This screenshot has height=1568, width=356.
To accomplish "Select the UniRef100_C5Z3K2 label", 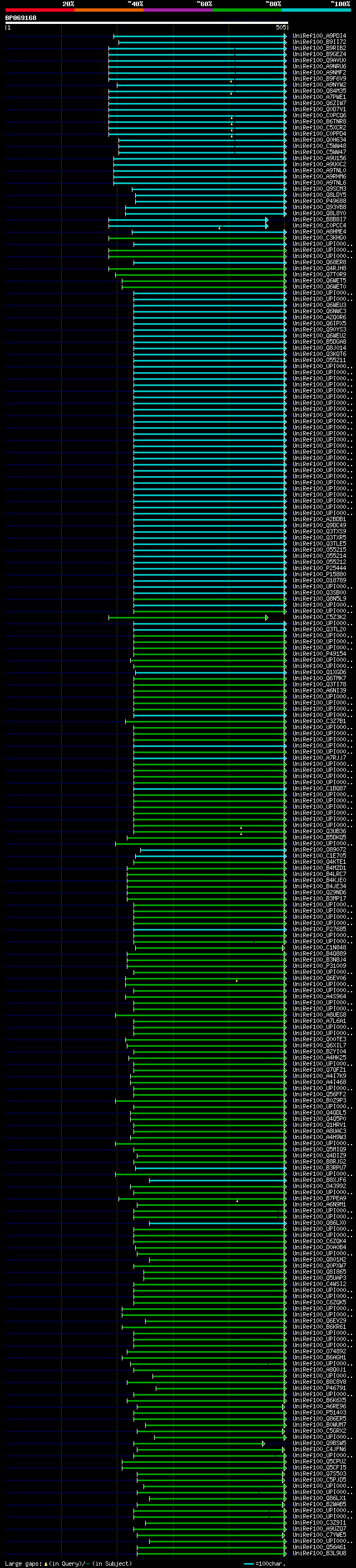I will click(x=319, y=617).
